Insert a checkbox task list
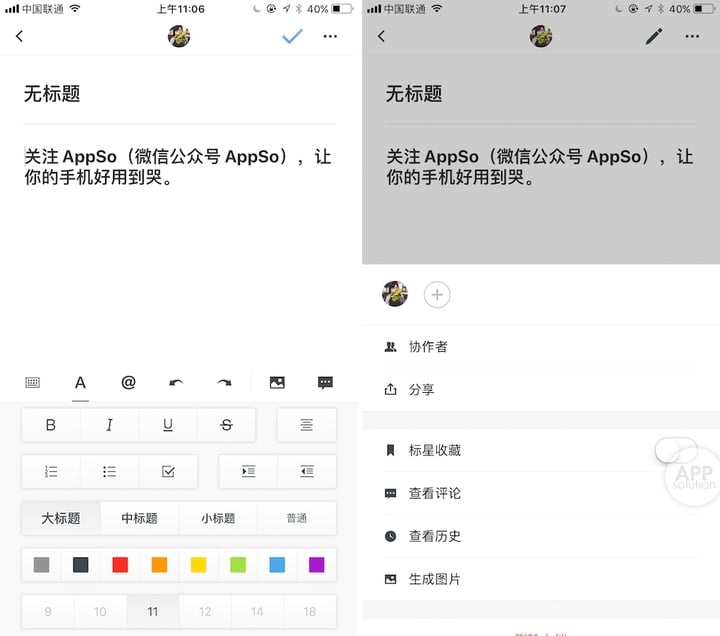The width and height of the screenshot is (720, 636). (168, 472)
